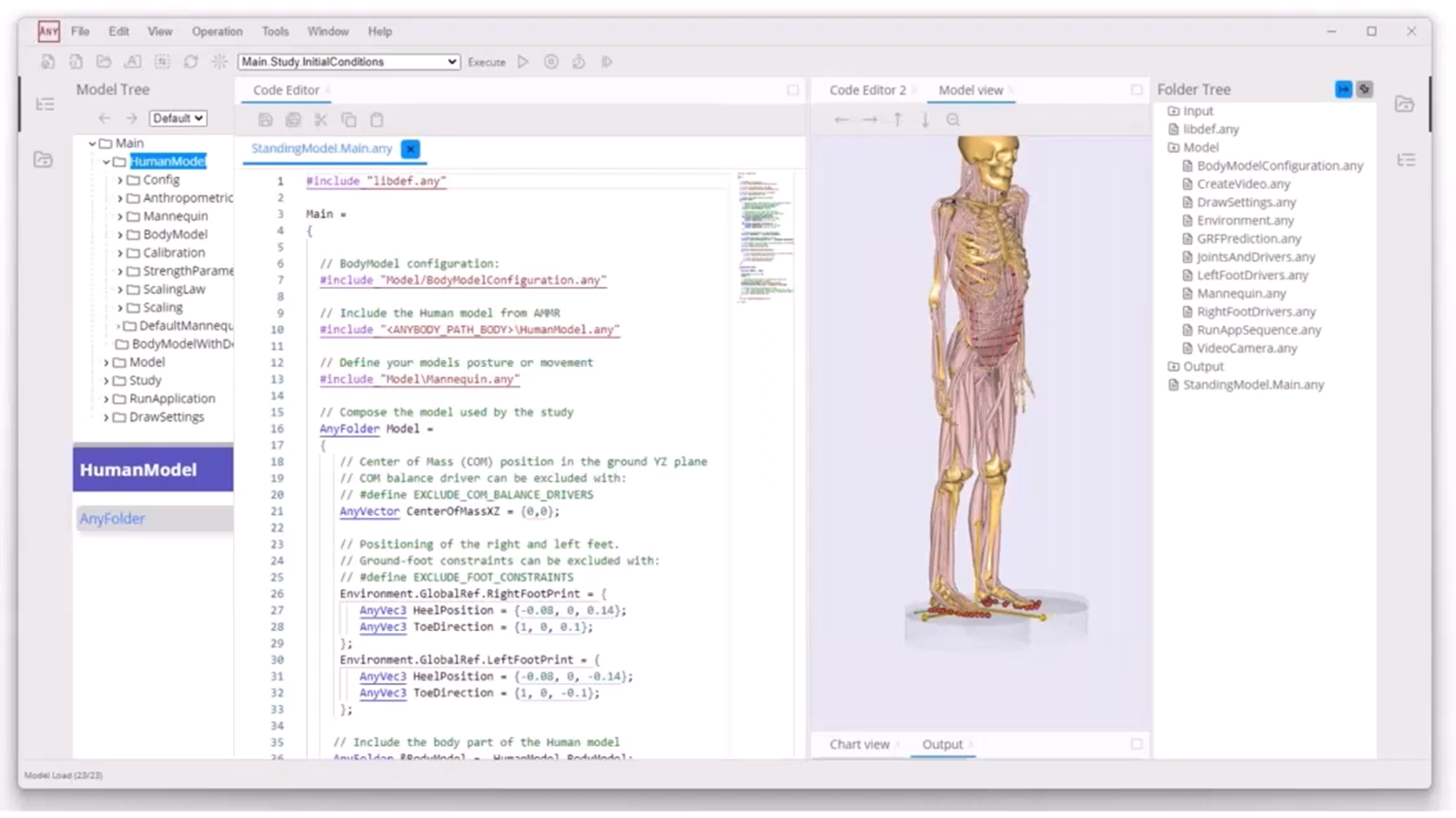This screenshot has width=1456, height=818.
Task: Maximize the Model view pane with square icon
Action: point(1136,90)
